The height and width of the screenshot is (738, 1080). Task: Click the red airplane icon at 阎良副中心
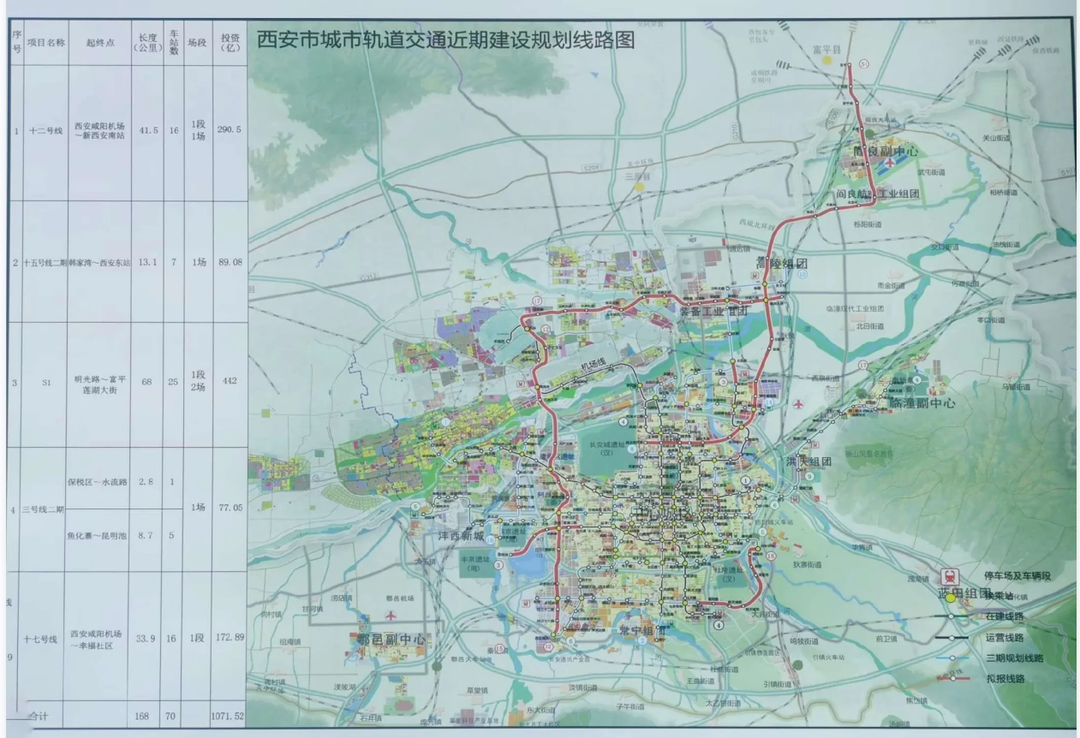pos(892,163)
